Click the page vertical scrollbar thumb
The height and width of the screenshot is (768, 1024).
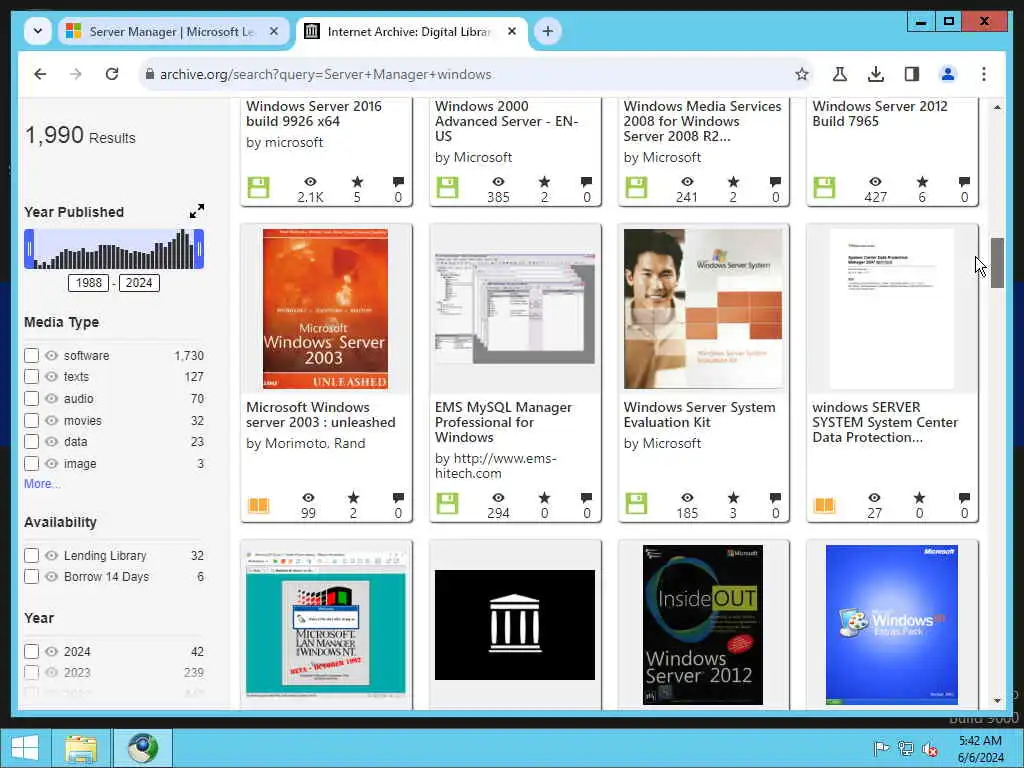click(x=997, y=263)
